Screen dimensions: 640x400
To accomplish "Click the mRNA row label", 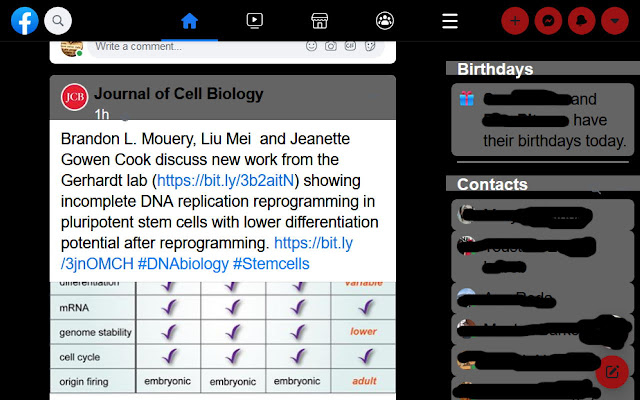I will tap(74, 307).
